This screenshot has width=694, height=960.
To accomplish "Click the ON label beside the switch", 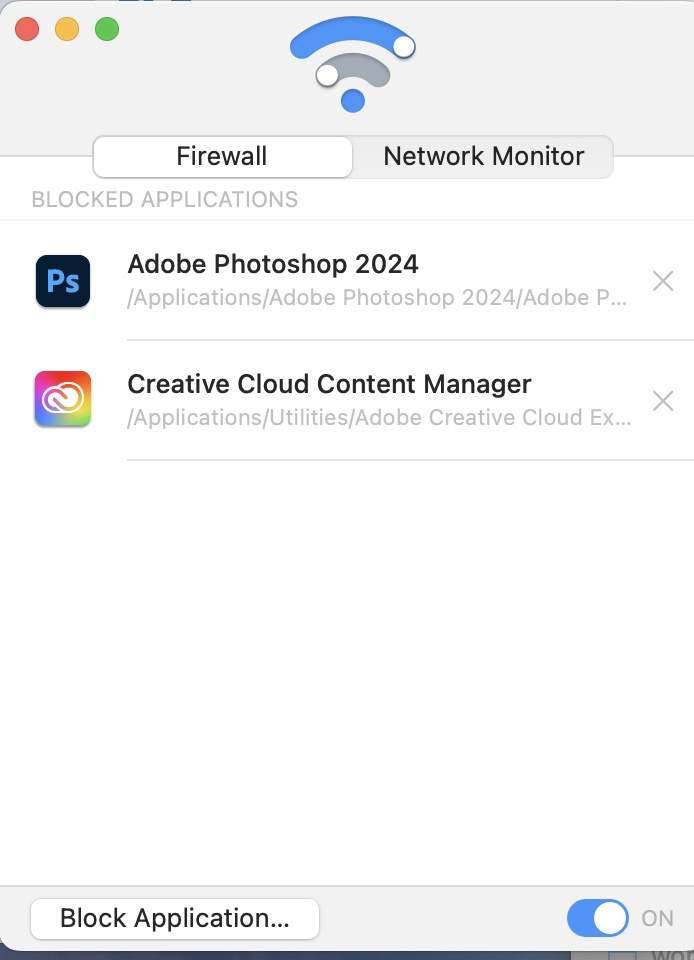I will click(657, 918).
